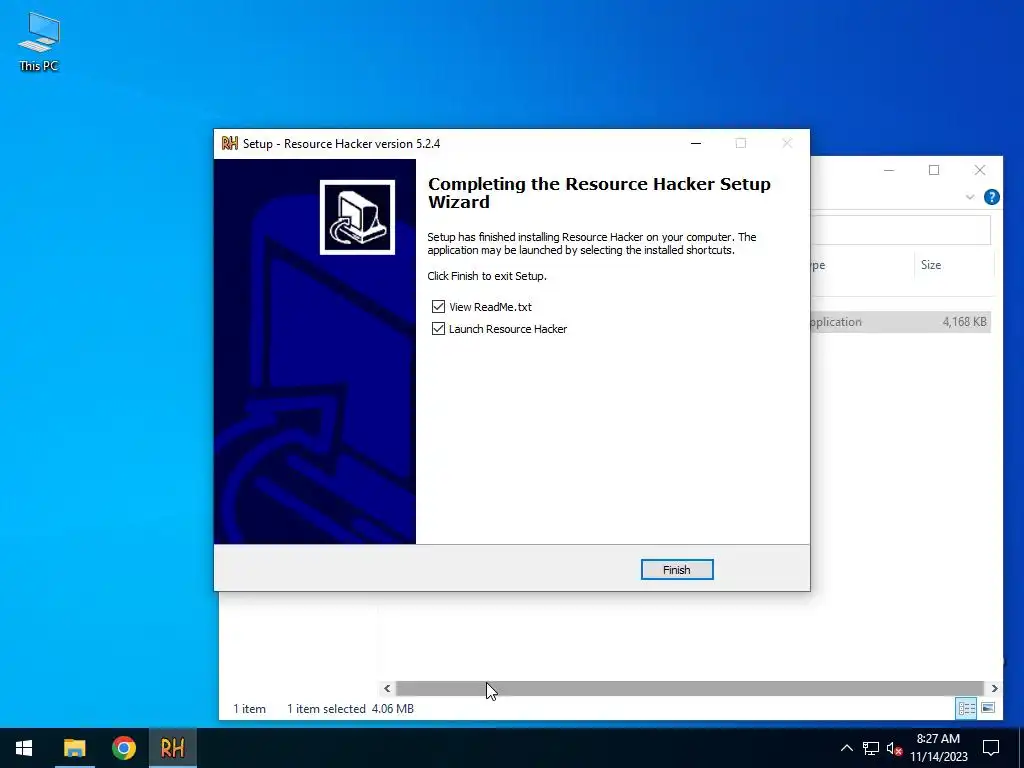The height and width of the screenshot is (768, 1024).
Task: Switch Explorer to details view icon
Action: click(x=966, y=708)
